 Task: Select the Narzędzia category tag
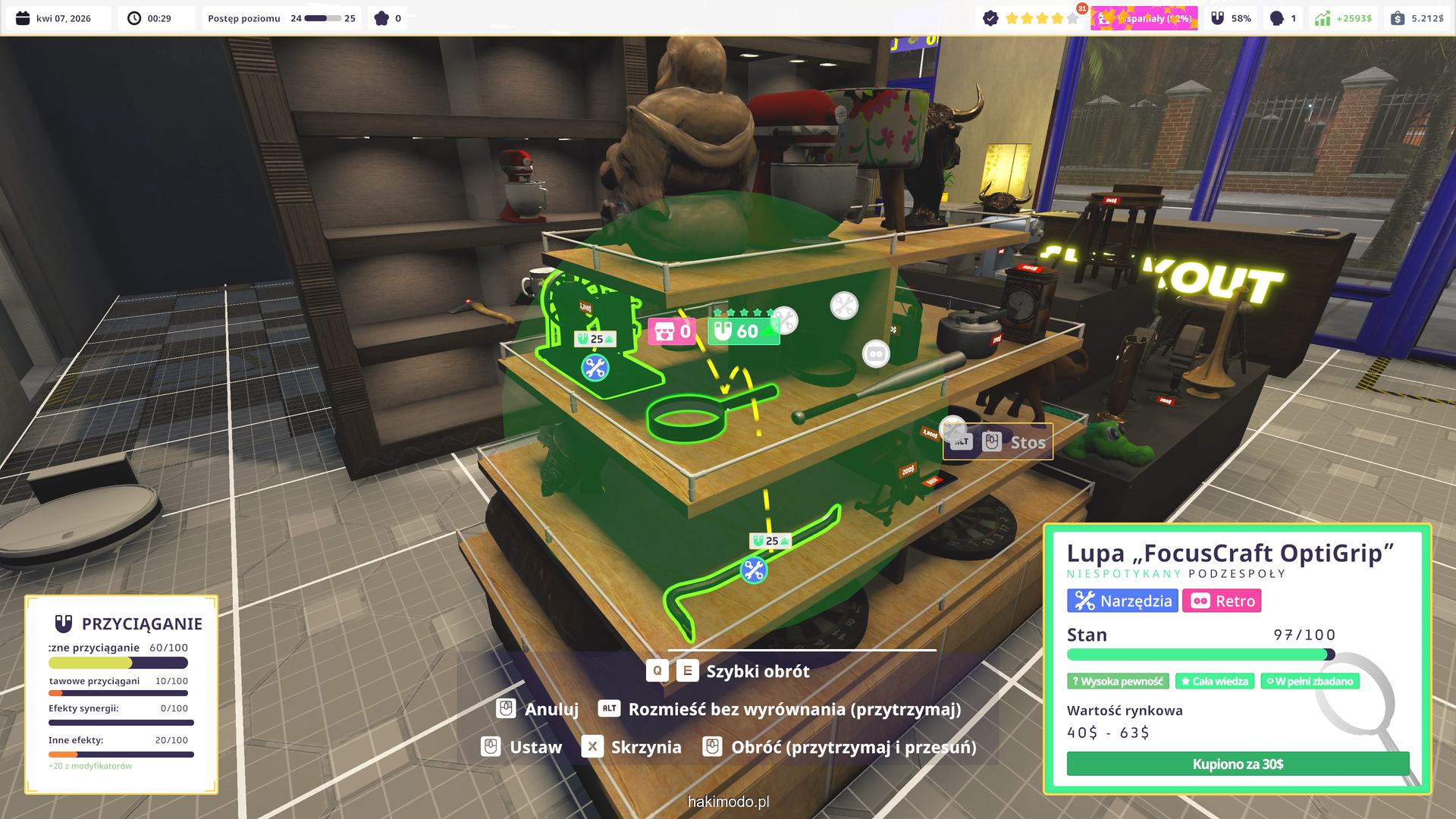tap(1122, 601)
